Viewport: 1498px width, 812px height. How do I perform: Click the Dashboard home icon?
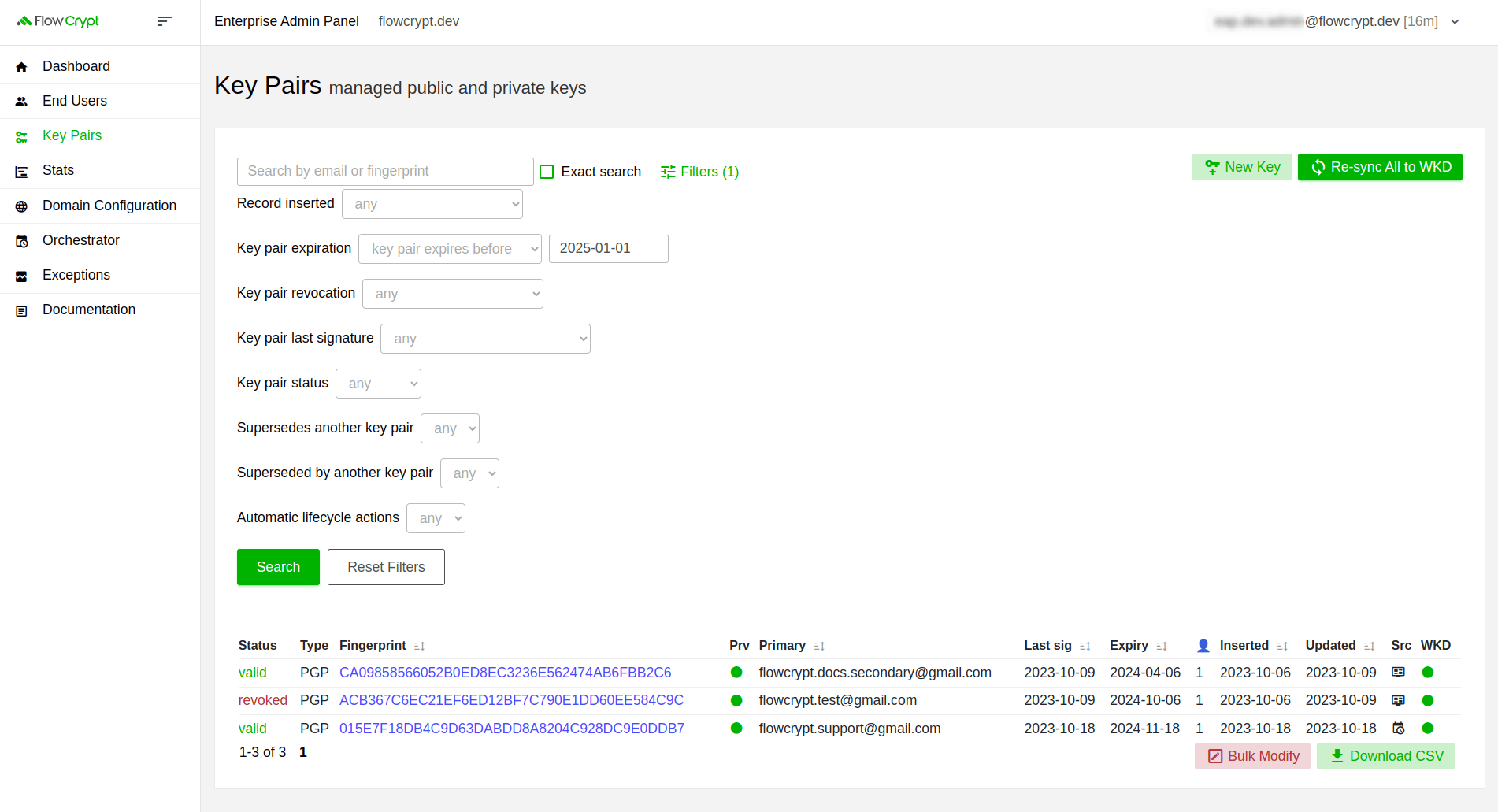coord(21,67)
